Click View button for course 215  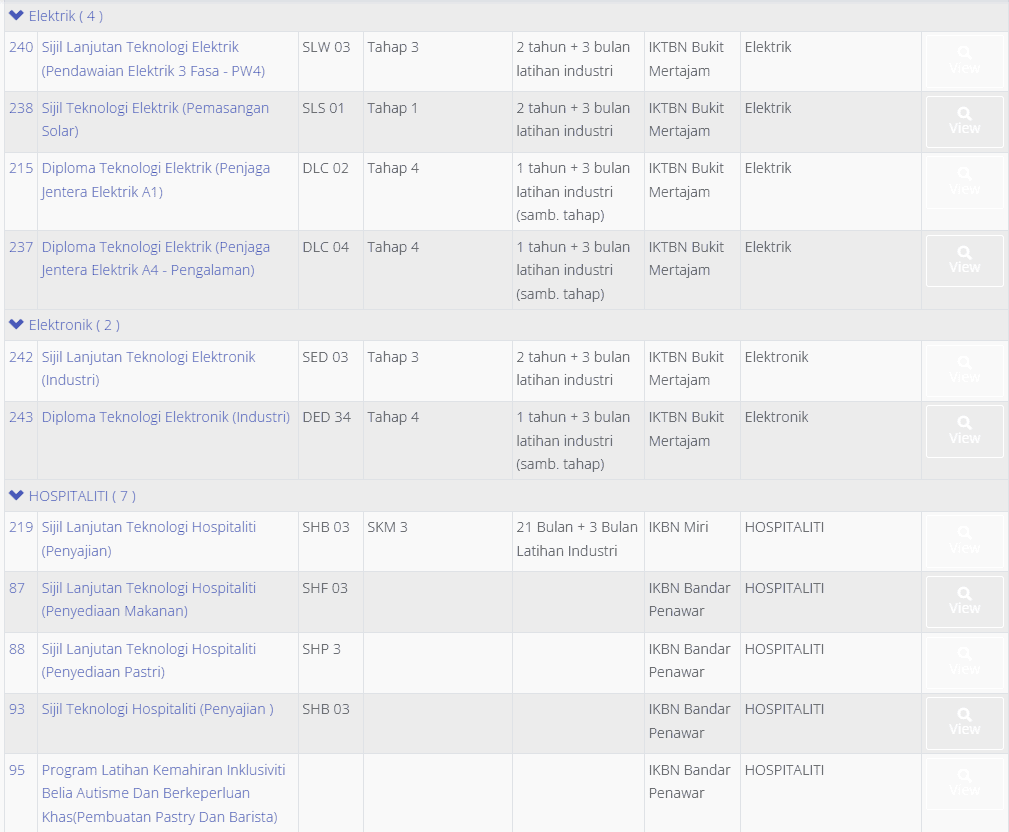[x=964, y=182]
